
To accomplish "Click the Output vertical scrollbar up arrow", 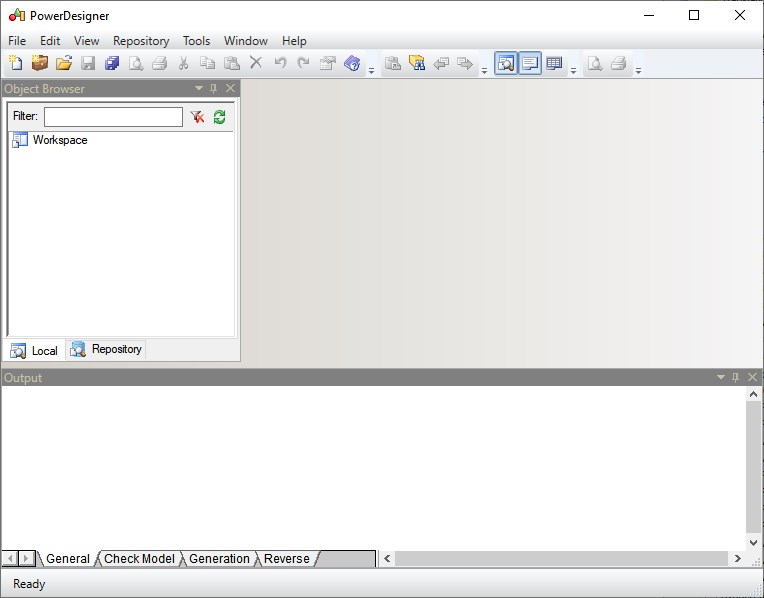I will (x=753, y=394).
